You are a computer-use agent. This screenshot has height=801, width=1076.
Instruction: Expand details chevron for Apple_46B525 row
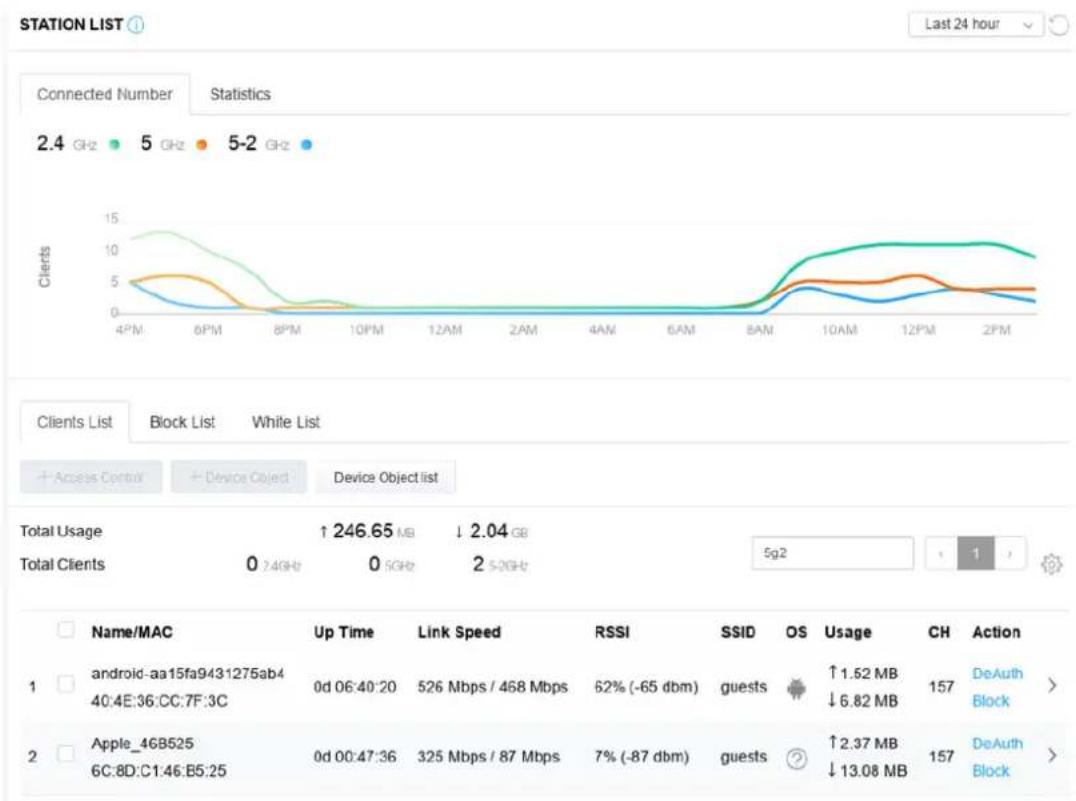tap(1052, 756)
